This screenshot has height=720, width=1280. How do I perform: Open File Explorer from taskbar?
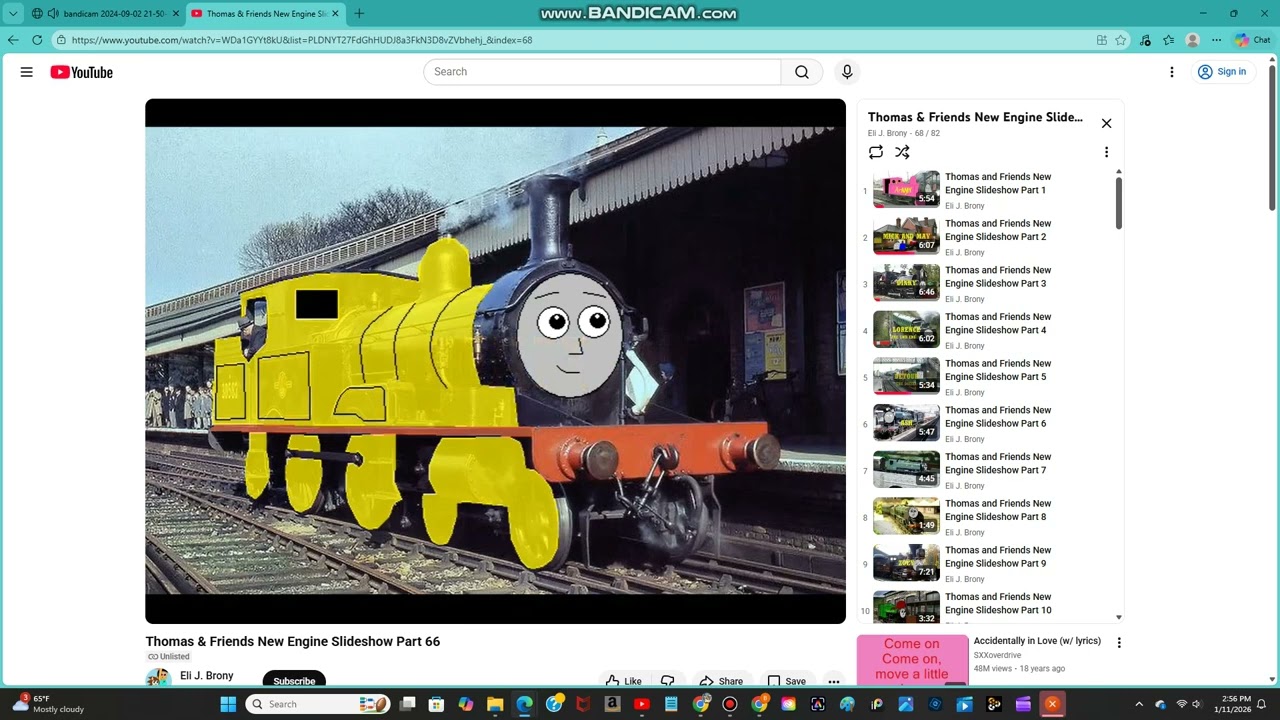pos(495,704)
